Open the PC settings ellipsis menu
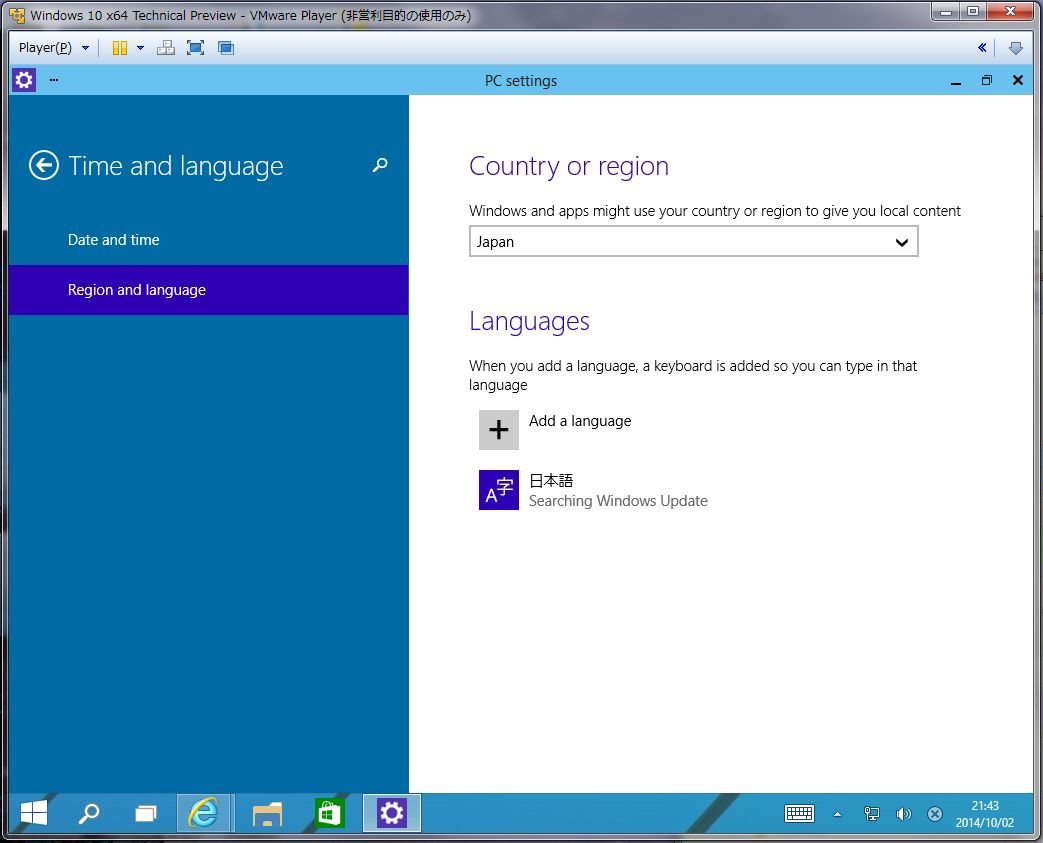Screen dimensions: 1043x843 click(x=54, y=80)
